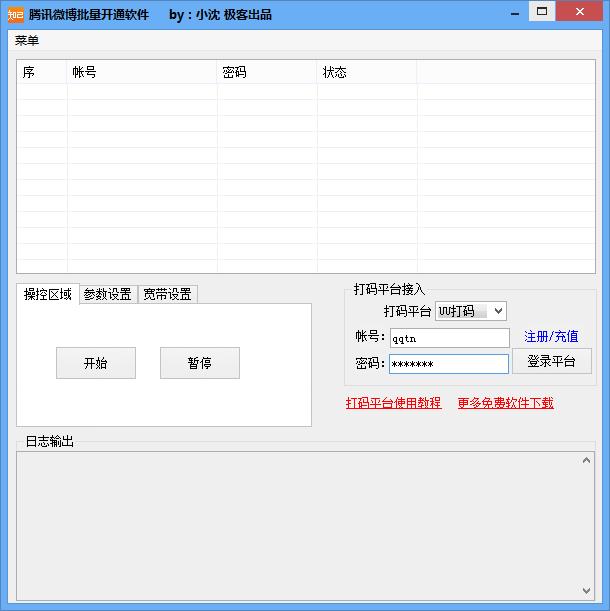Click the 帐号 input field
The height and width of the screenshot is (611, 610).
(449, 338)
